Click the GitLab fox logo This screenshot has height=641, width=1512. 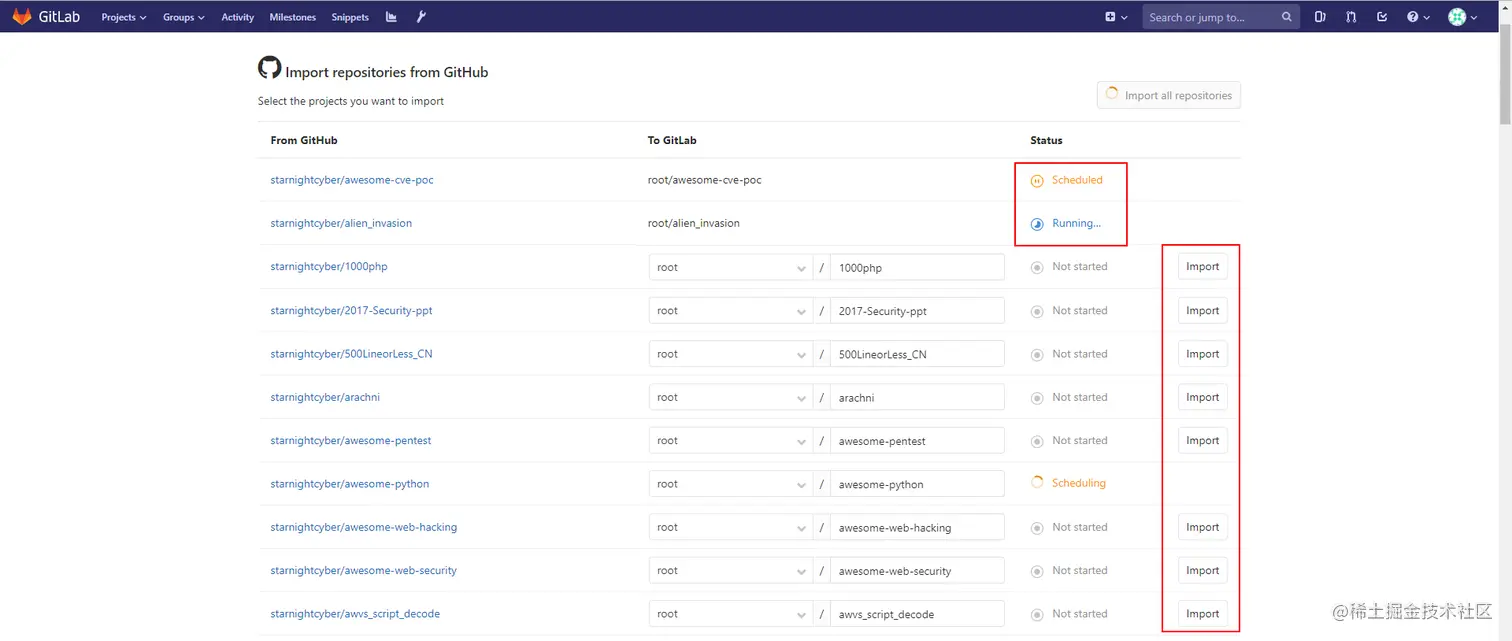pyautogui.click(x=22, y=16)
